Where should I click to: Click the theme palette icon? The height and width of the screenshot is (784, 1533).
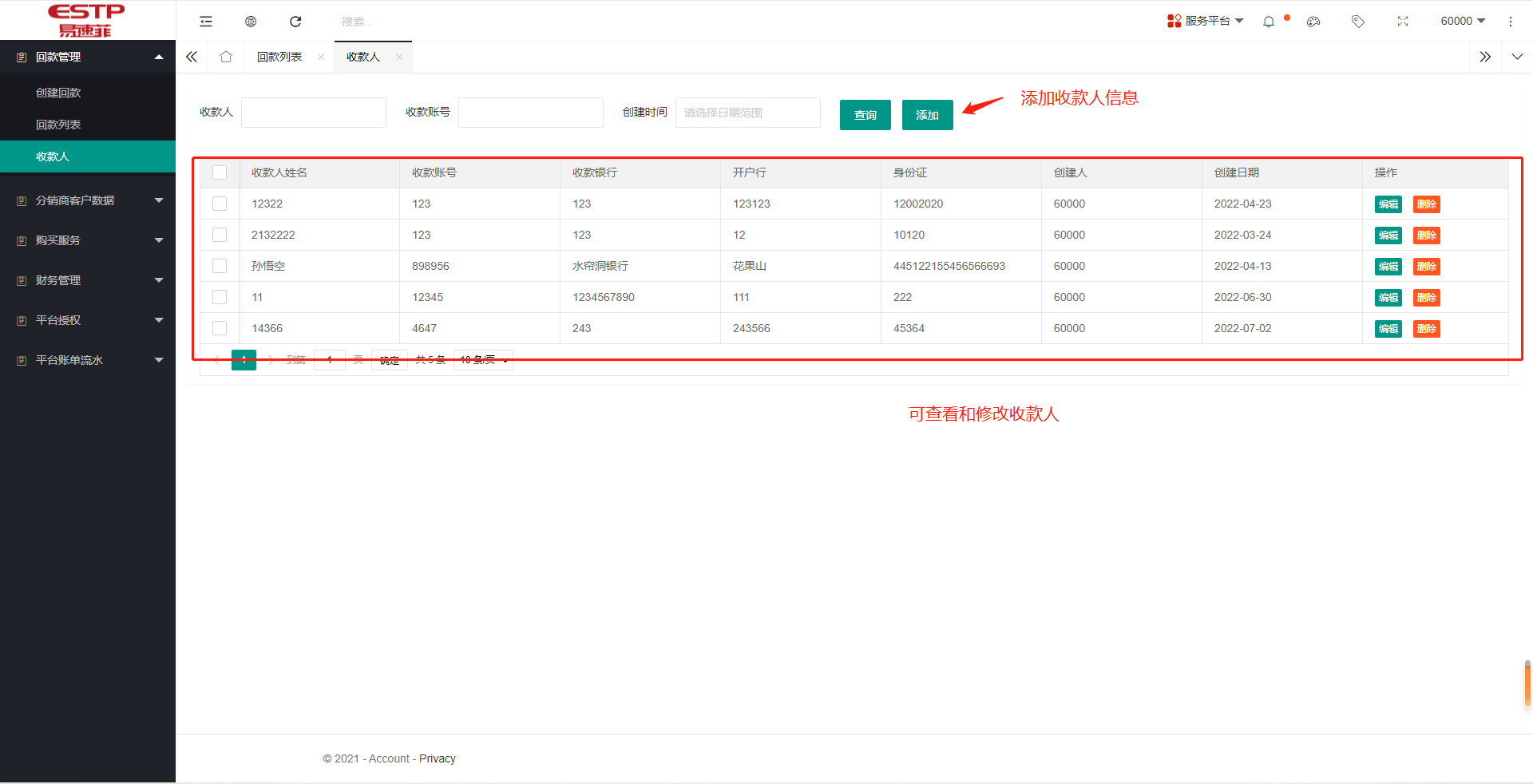click(x=1313, y=22)
